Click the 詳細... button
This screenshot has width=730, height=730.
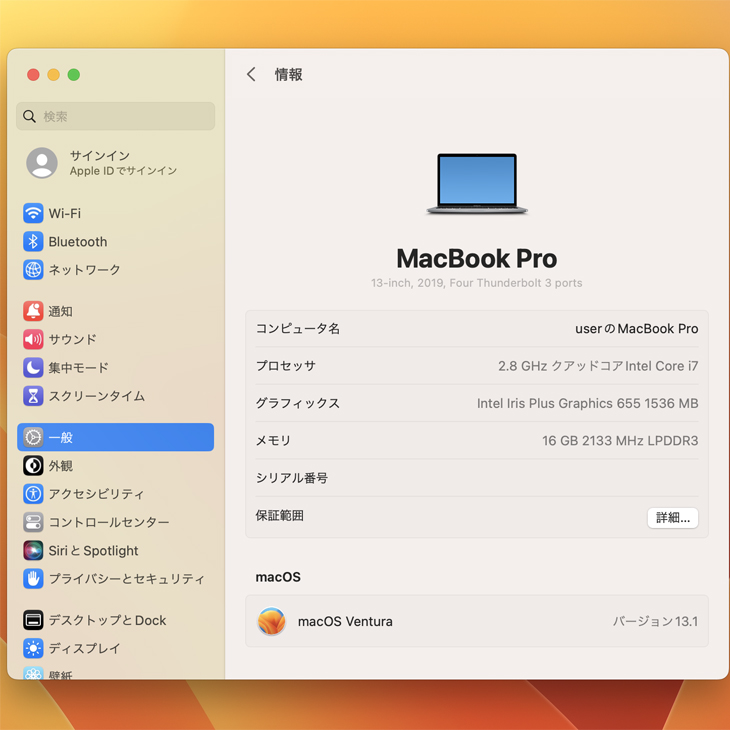point(672,518)
